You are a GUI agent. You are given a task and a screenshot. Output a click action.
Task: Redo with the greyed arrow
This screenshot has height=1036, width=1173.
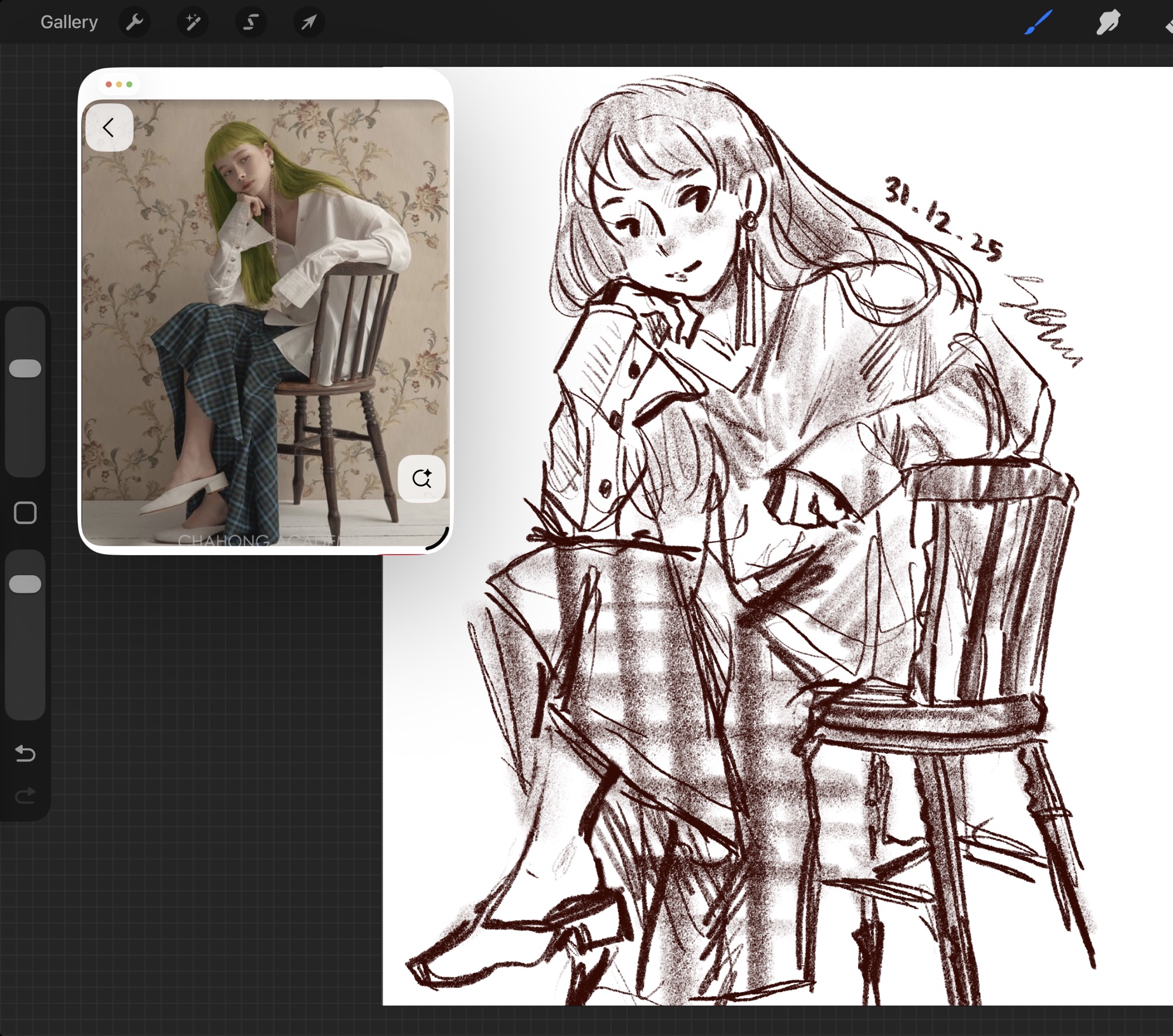[x=25, y=796]
